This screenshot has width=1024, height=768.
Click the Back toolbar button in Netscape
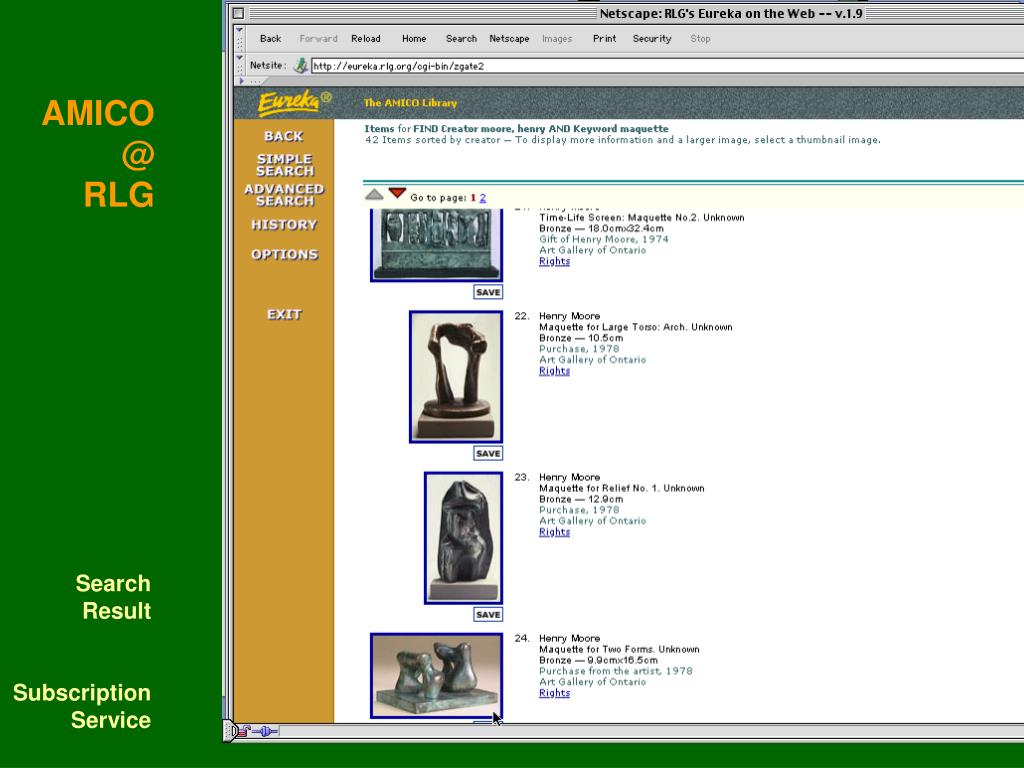click(270, 39)
